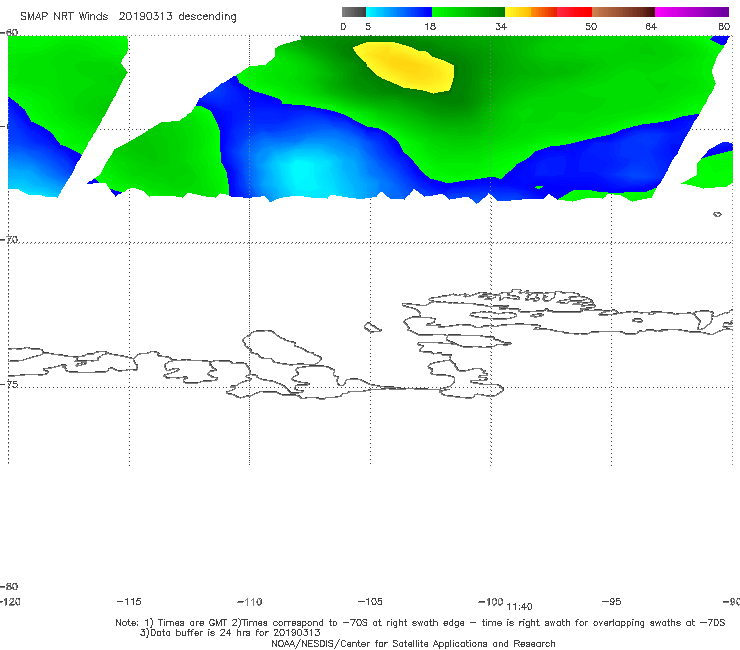Image resolution: width=740 pixels, height=650 pixels.
Task: Click the longitude label '-115'
Action: [129, 602]
